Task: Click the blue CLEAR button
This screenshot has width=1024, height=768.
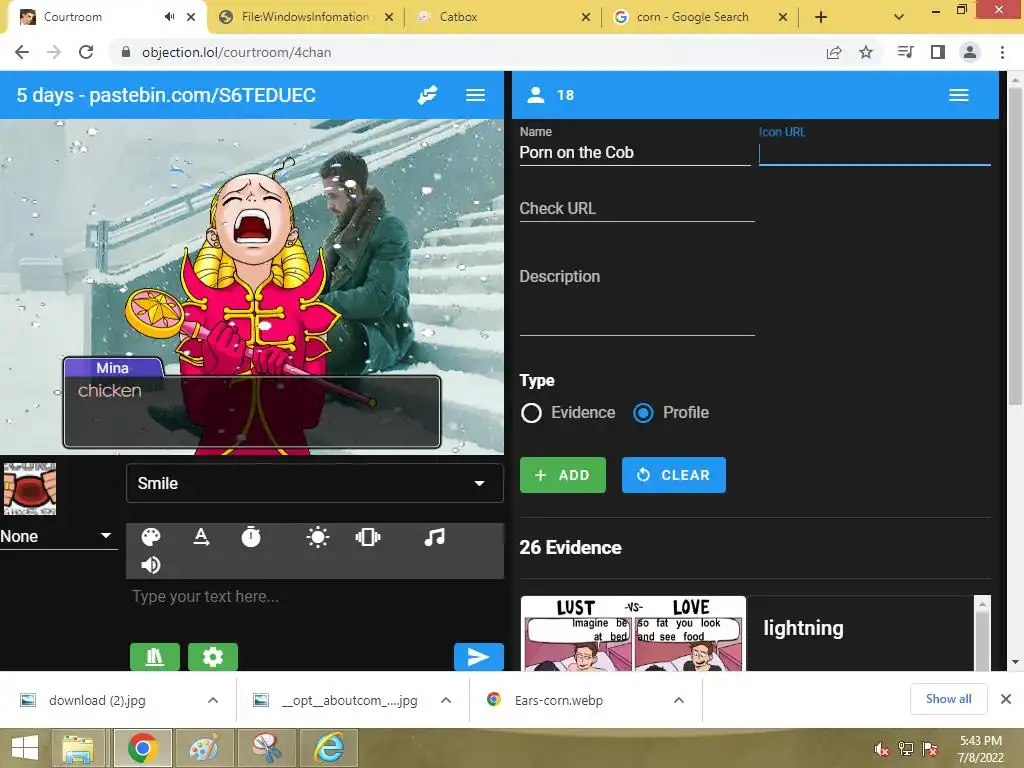Action: coord(674,475)
